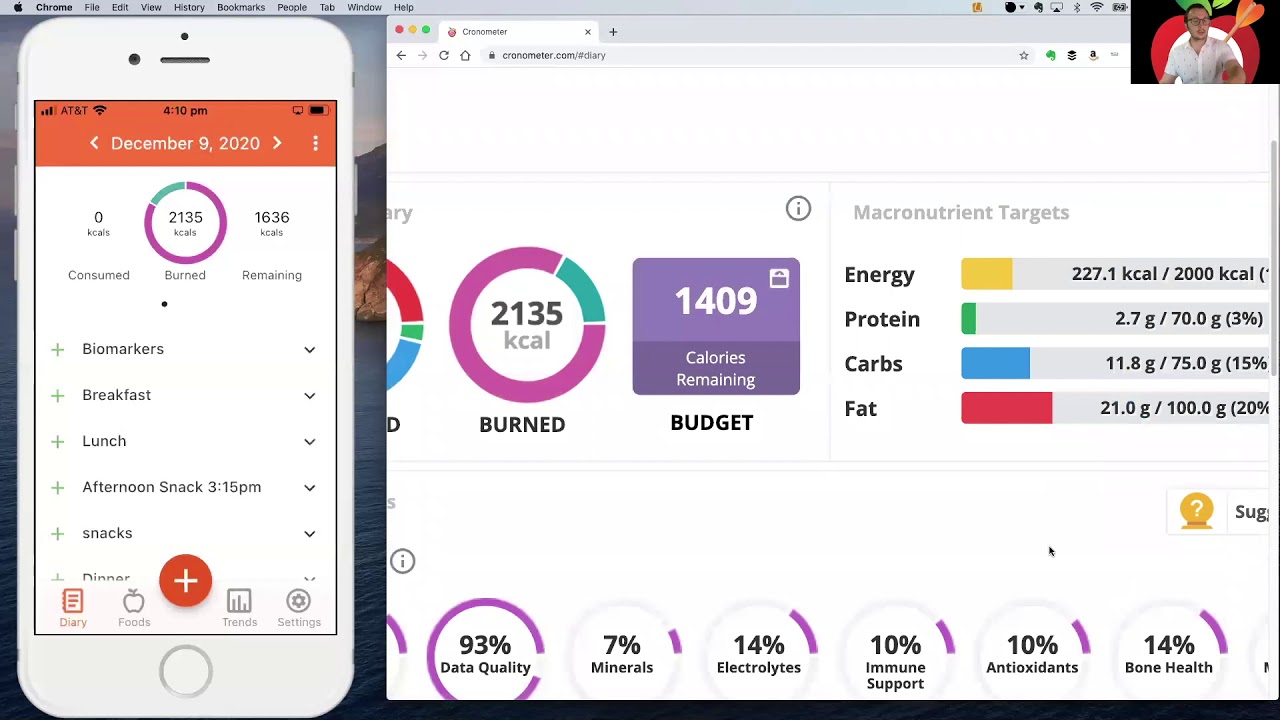Image resolution: width=1280 pixels, height=720 pixels.
Task: Reload the Cronometer page
Action: click(x=444, y=55)
